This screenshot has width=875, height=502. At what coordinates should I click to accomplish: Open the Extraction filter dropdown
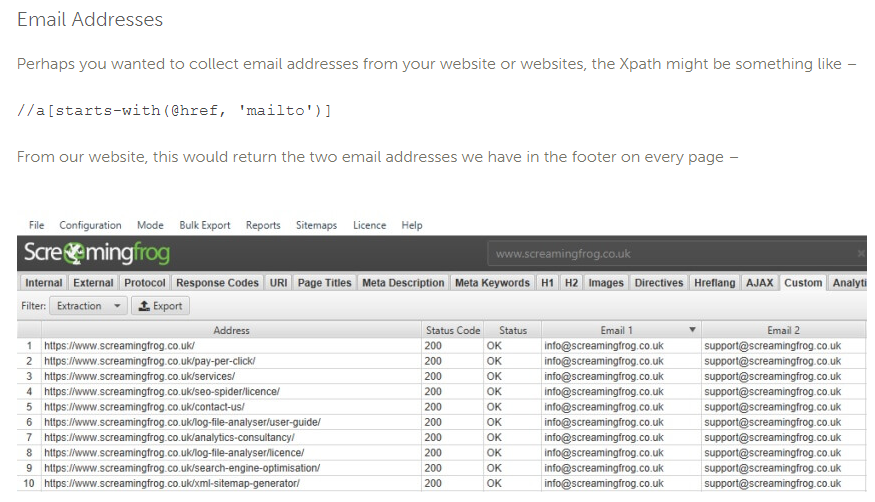pyautogui.click(x=88, y=306)
